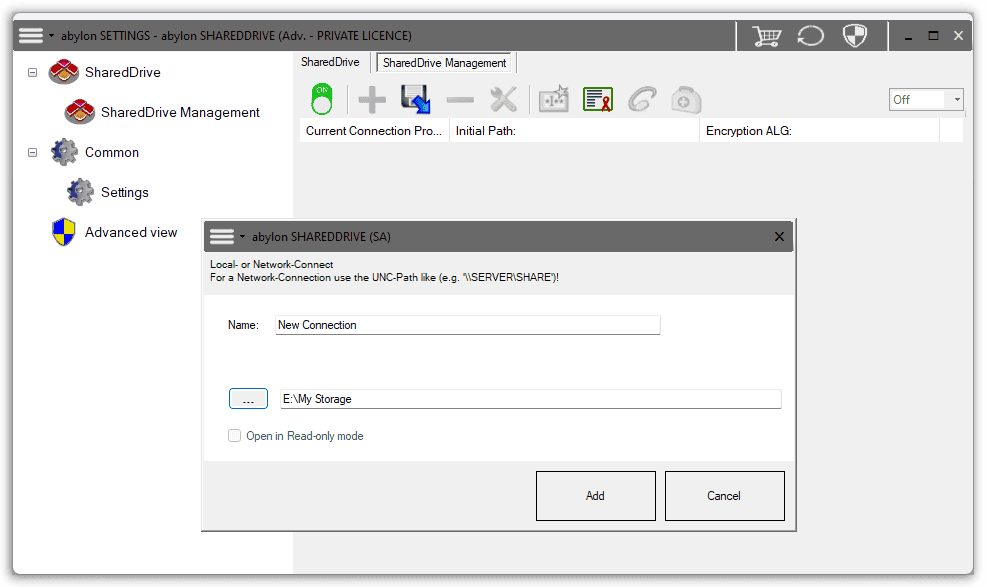Screen dimensions: 986x587
Task: Click the refresh circular arrow icon
Action: coord(811,36)
